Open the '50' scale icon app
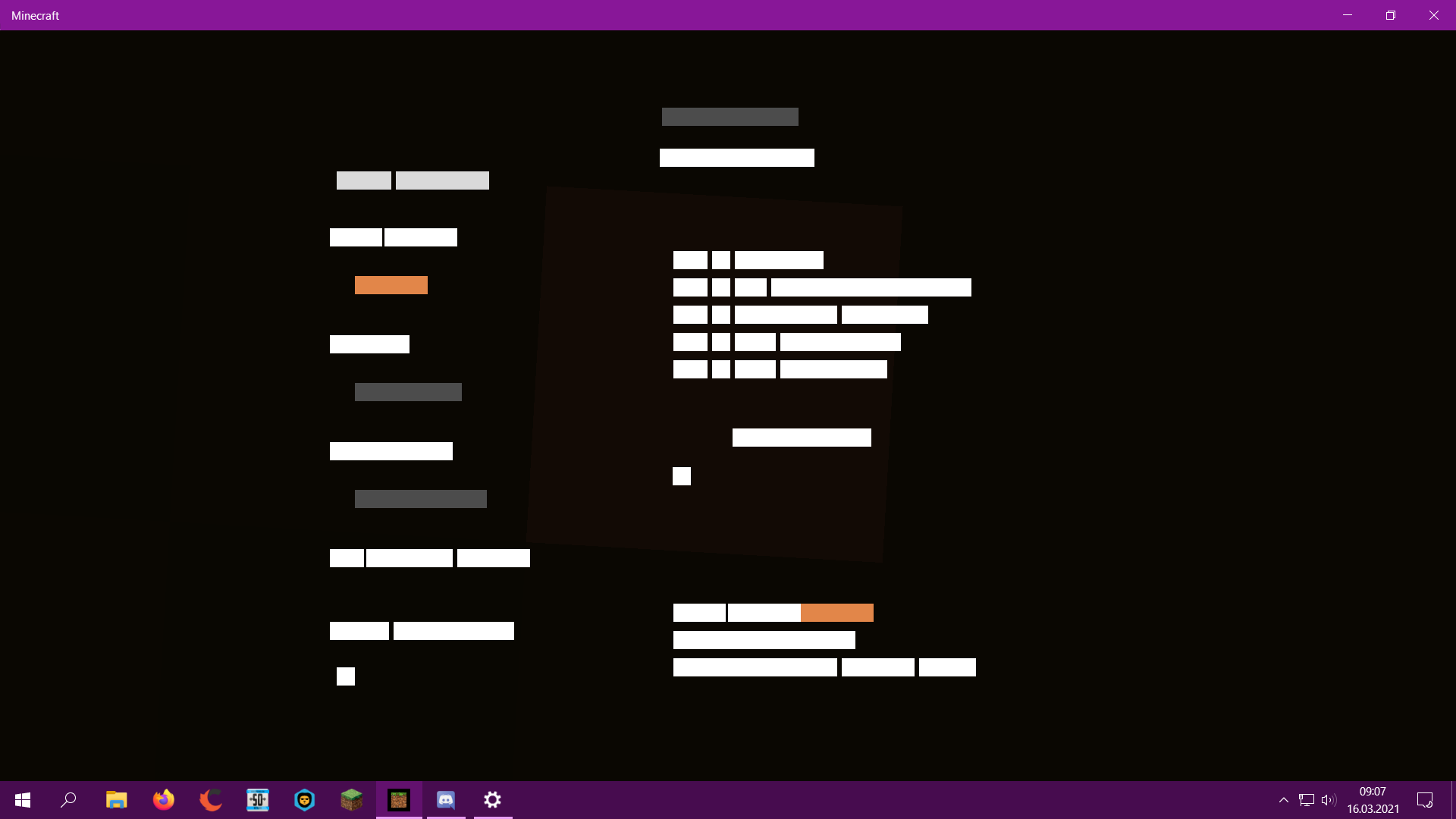 tap(257, 800)
